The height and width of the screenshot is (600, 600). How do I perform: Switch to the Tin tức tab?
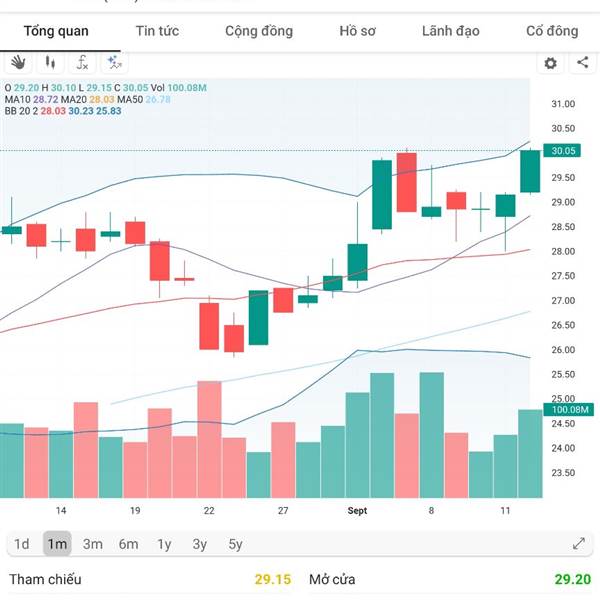(157, 31)
